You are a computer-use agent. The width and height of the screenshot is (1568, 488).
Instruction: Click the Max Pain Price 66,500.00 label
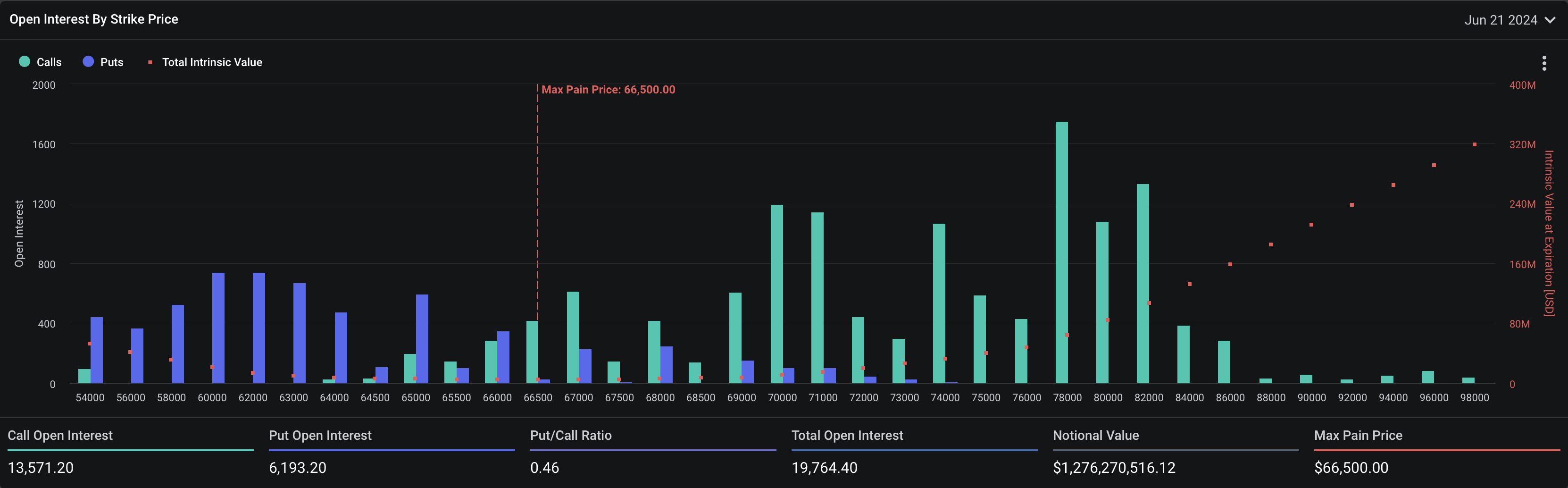(x=608, y=90)
